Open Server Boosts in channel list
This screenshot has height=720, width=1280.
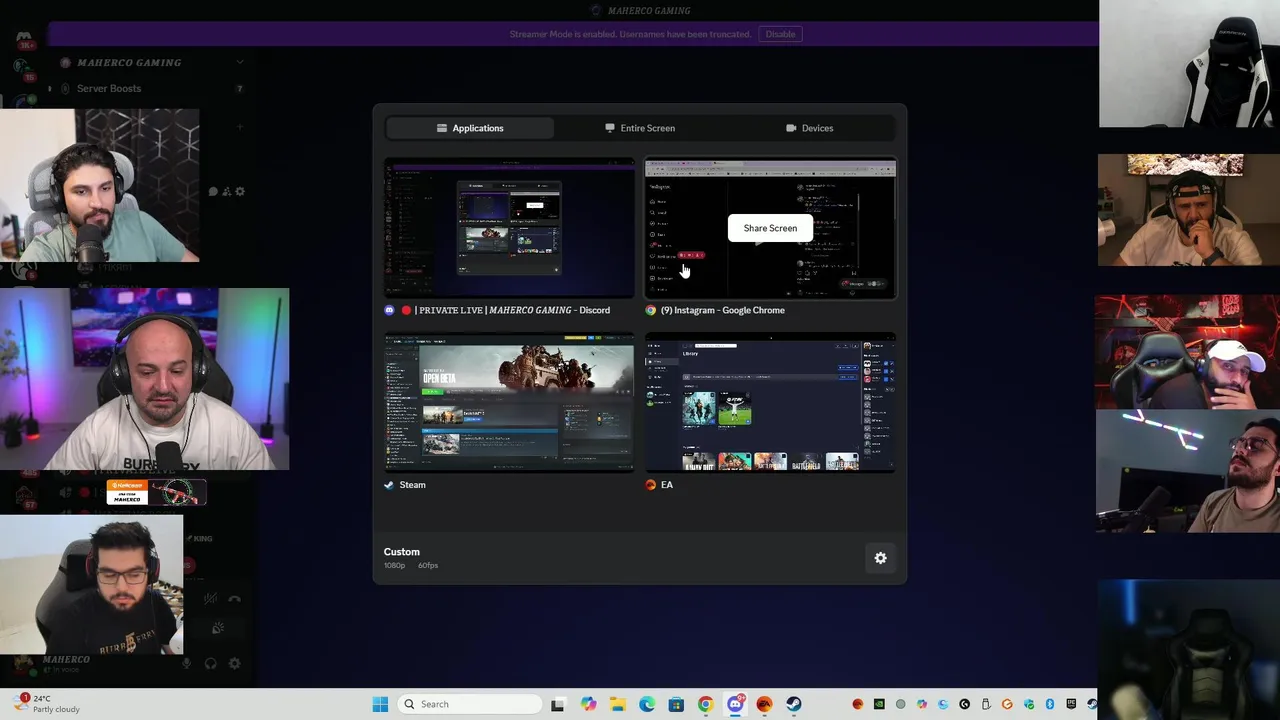click(x=109, y=88)
